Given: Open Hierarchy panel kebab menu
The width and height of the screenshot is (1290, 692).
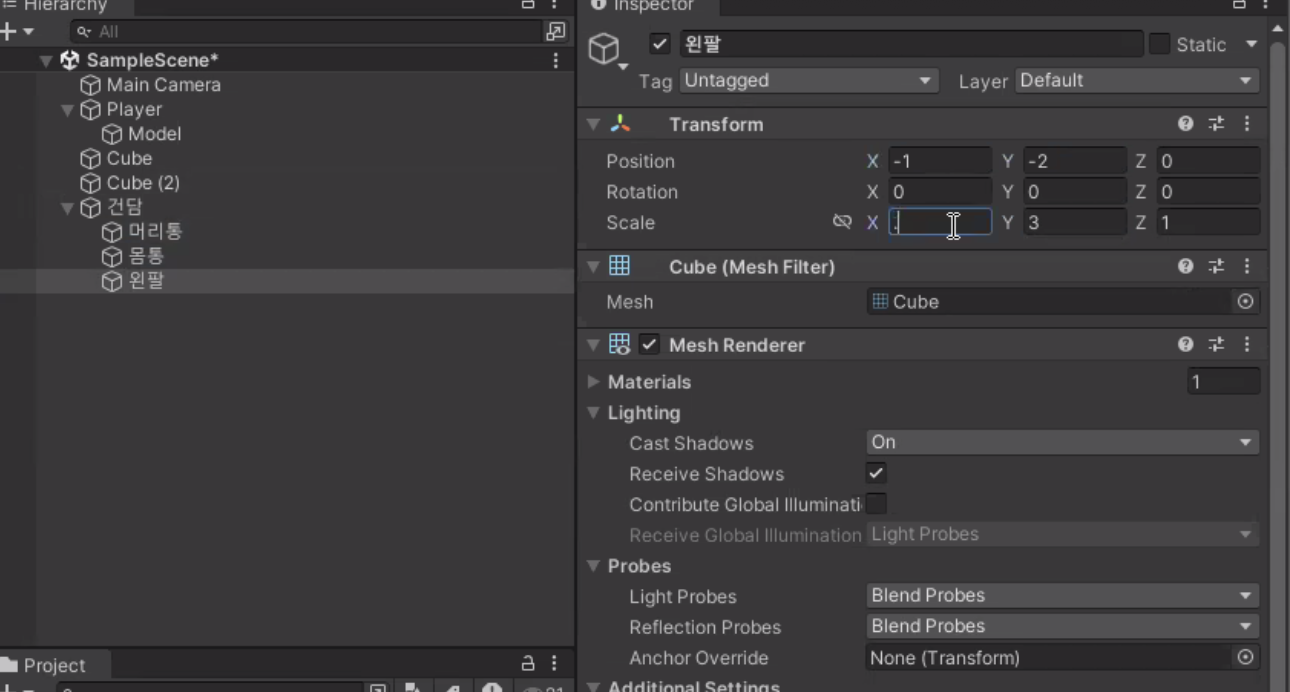Looking at the screenshot, I should [x=555, y=5].
